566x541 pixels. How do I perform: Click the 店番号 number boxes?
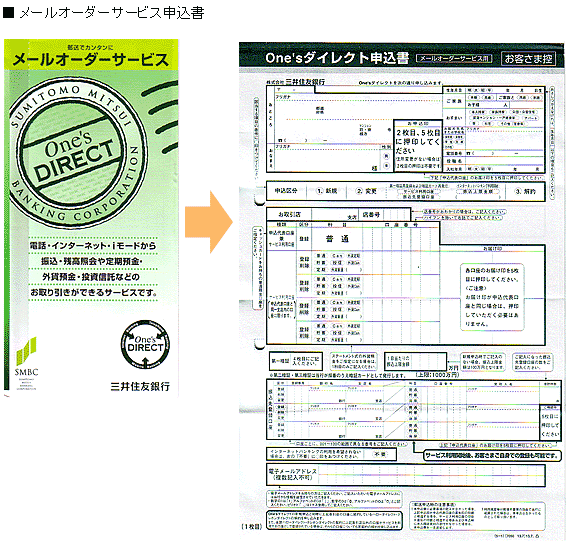[x=396, y=214]
